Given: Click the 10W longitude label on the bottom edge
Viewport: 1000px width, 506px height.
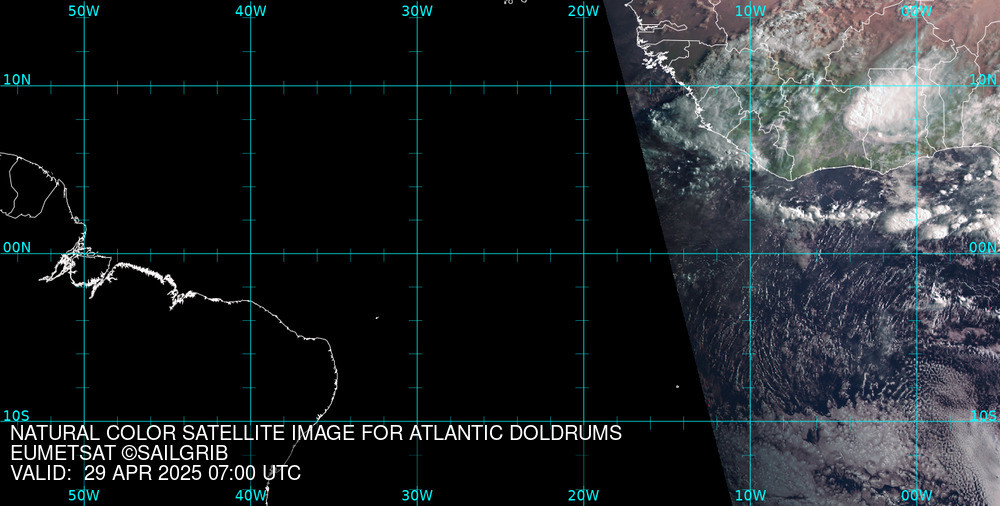Looking at the screenshot, I should coord(751,496).
